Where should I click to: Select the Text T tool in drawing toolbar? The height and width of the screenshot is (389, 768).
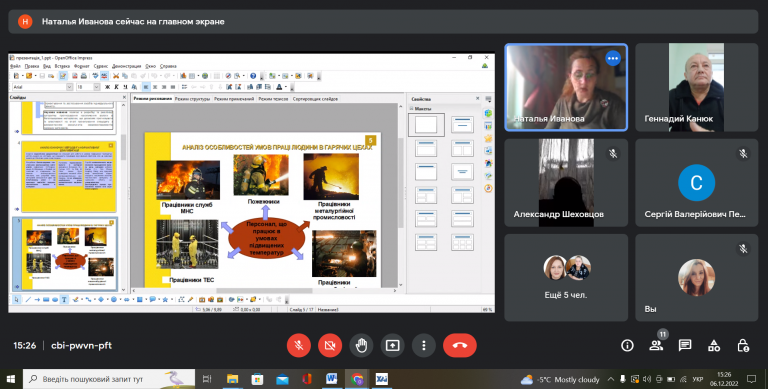click(x=64, y=299)
